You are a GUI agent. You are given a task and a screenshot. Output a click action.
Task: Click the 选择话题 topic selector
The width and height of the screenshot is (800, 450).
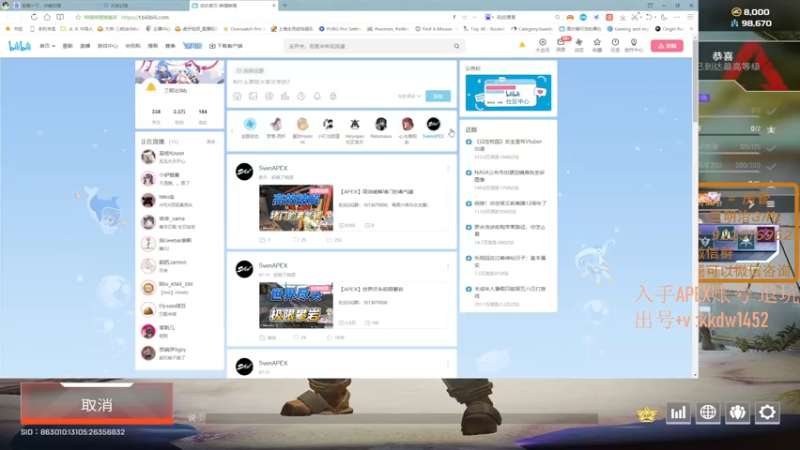click(250, 71)
